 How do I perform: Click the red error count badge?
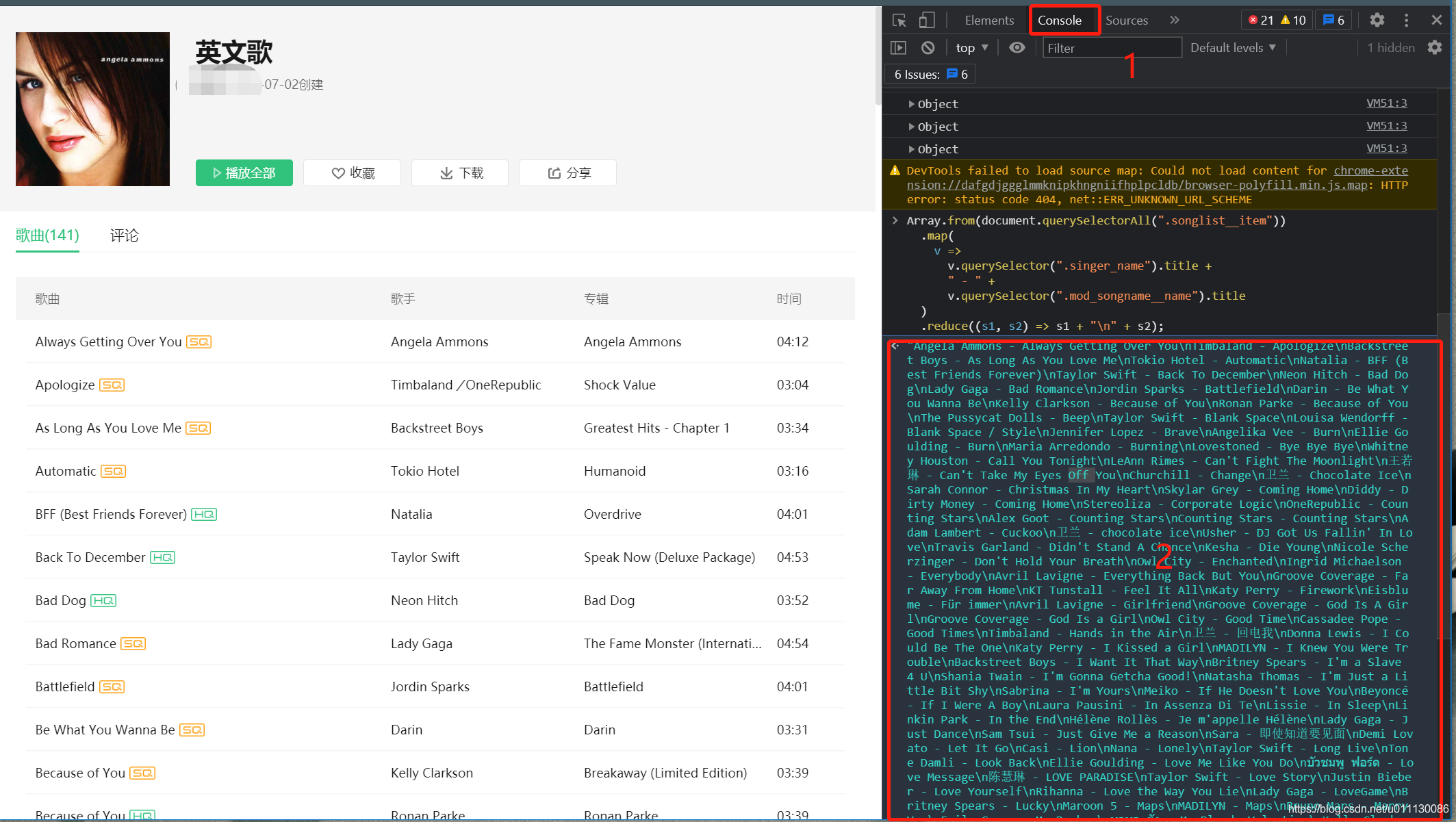[1260, 21]
